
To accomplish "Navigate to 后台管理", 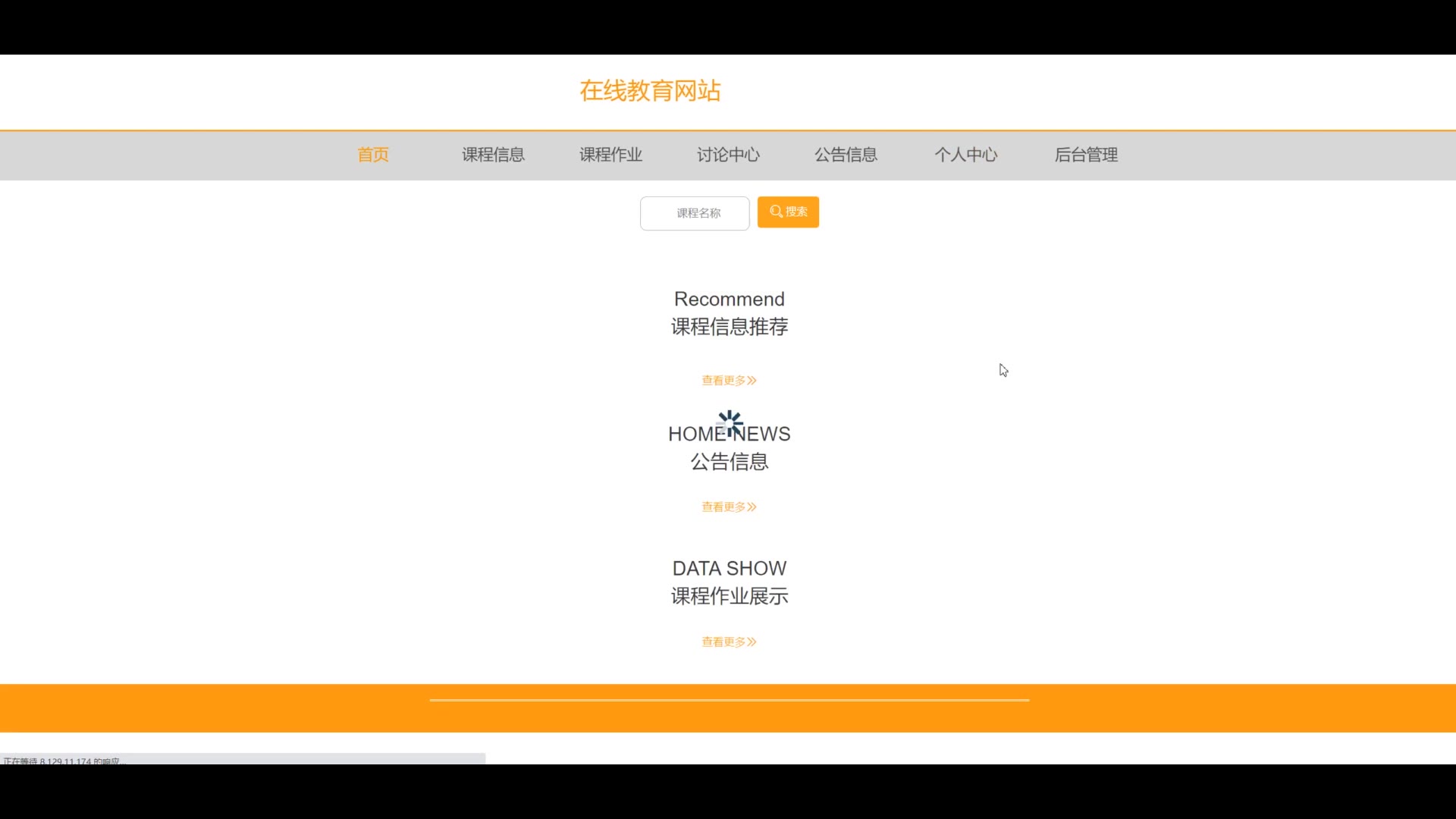I will (1086, 155).
